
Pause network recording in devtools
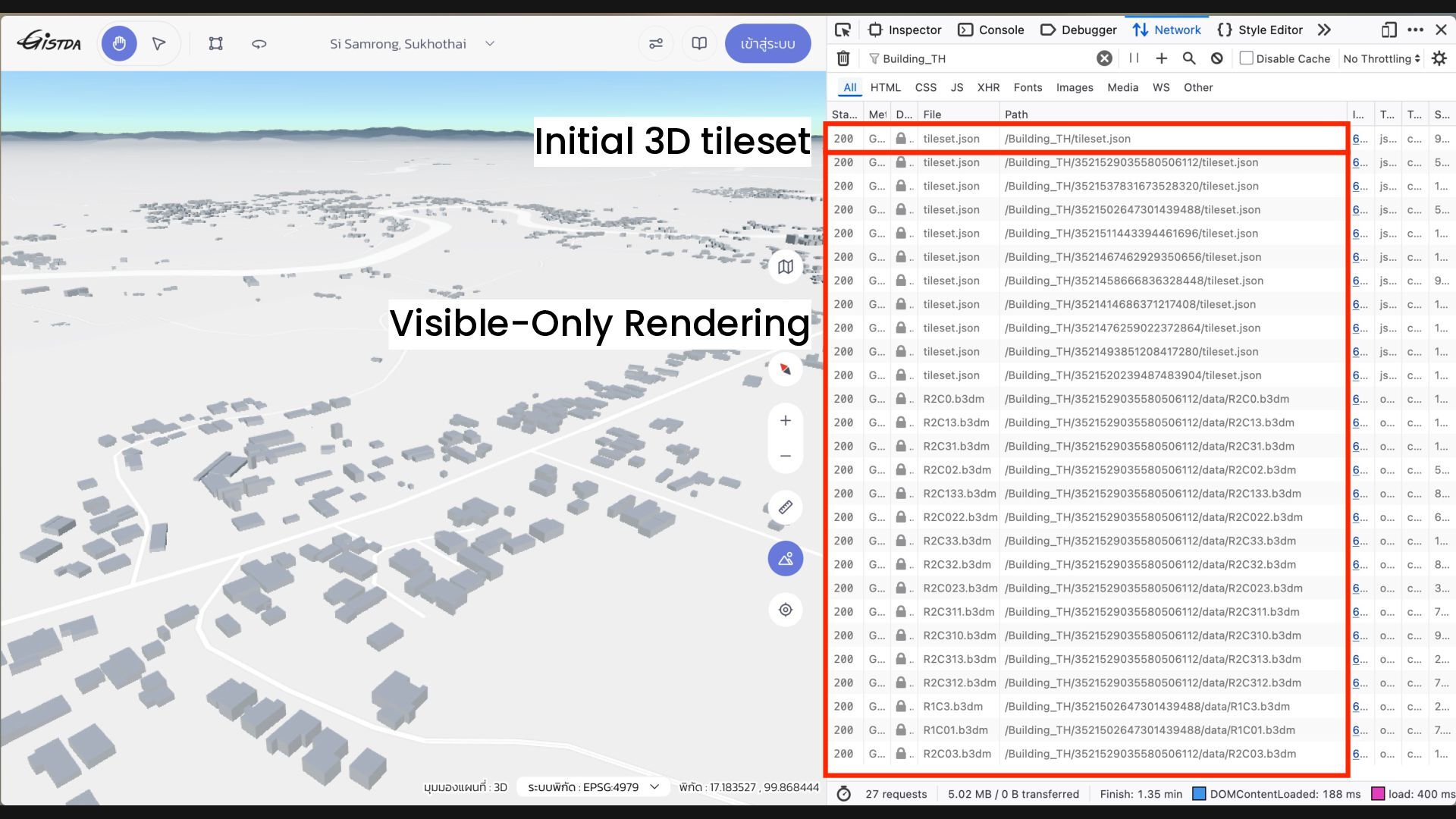click(x=1134, y=58)
